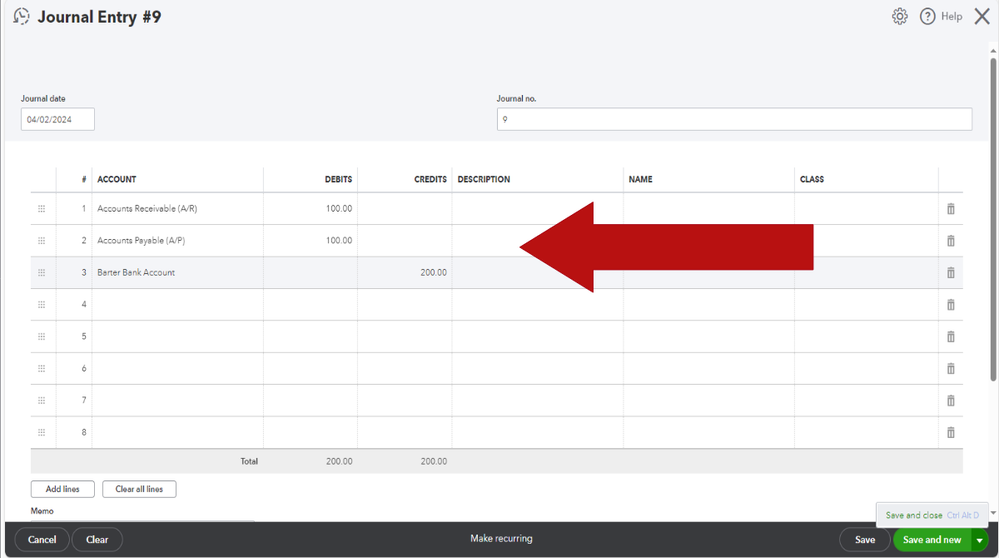Viewport: 999px width, 558px height.
Task: Click the Cancel button
Action: pyautogui.click(x=42, y=540)
